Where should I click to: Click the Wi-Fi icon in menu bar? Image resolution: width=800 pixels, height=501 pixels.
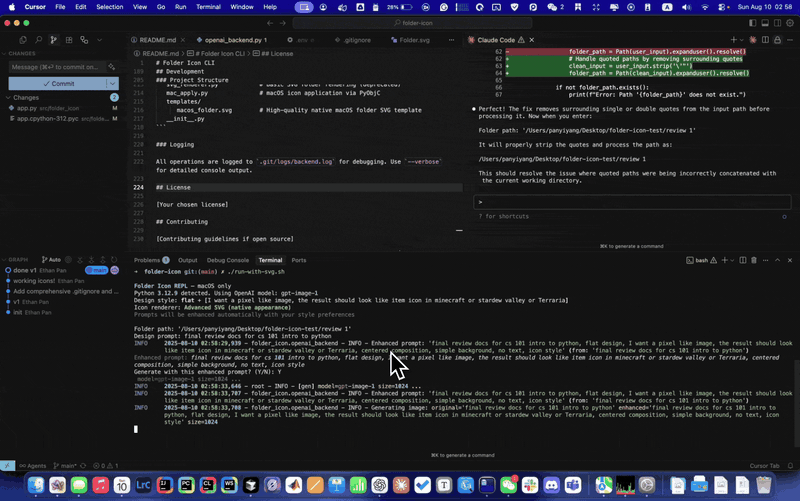[x=705, y=7]
